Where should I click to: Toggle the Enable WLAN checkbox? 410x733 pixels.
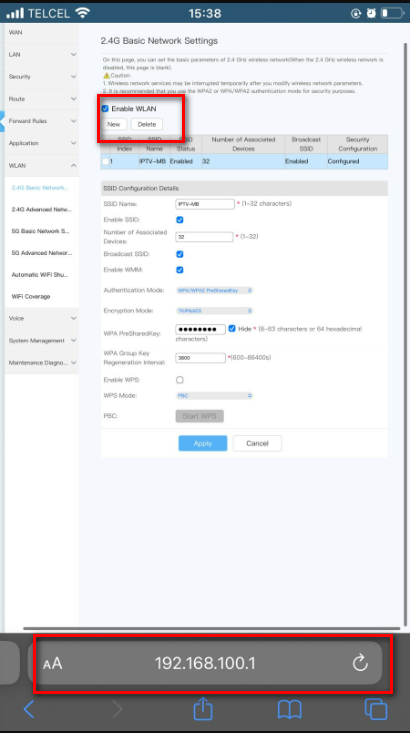pos(105,108)
